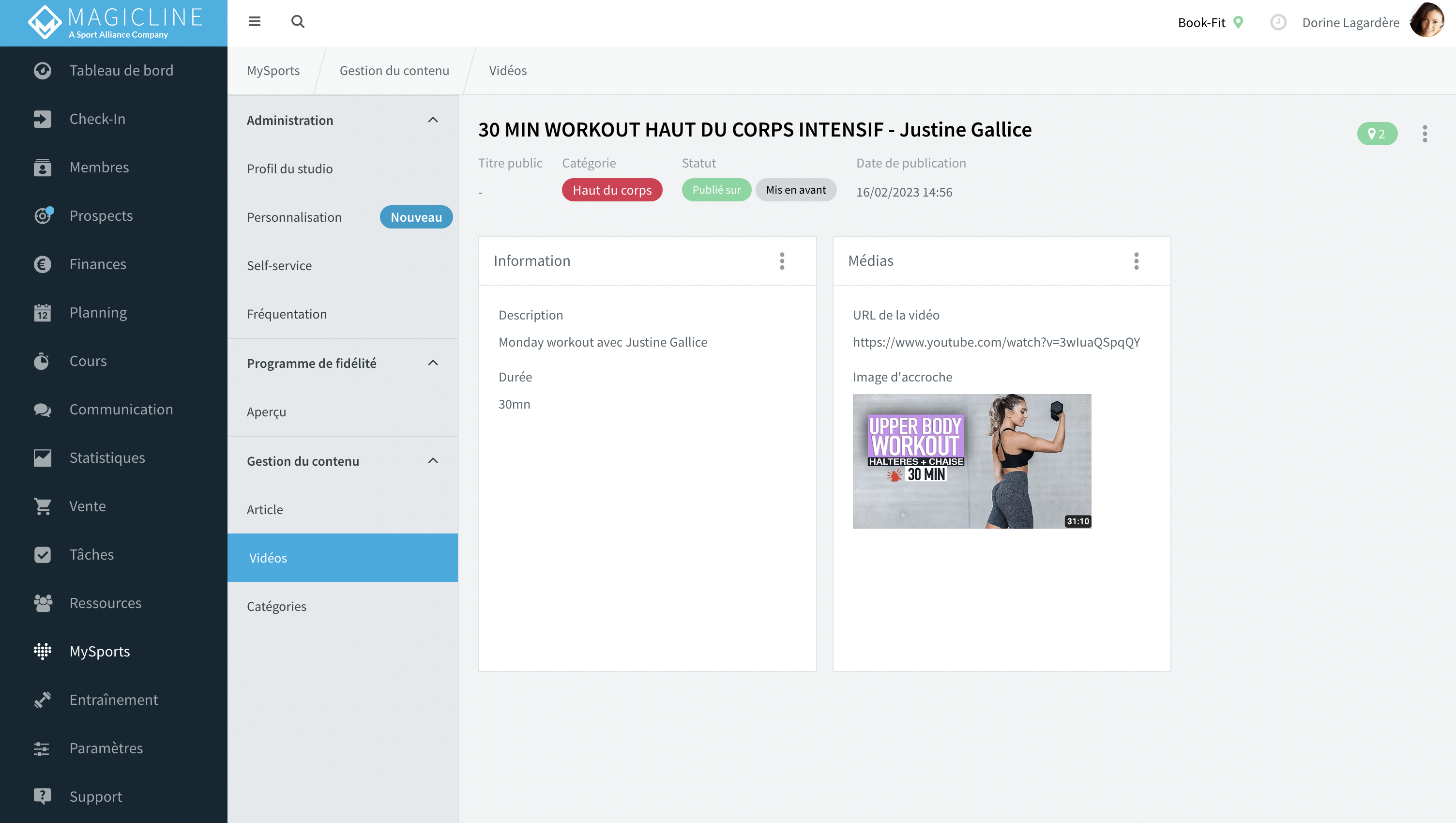Click the Gestion du contenu breadcrumb
Viewport: 1456px width, 823px height.
pyautogui.click(x=394, y=71)
